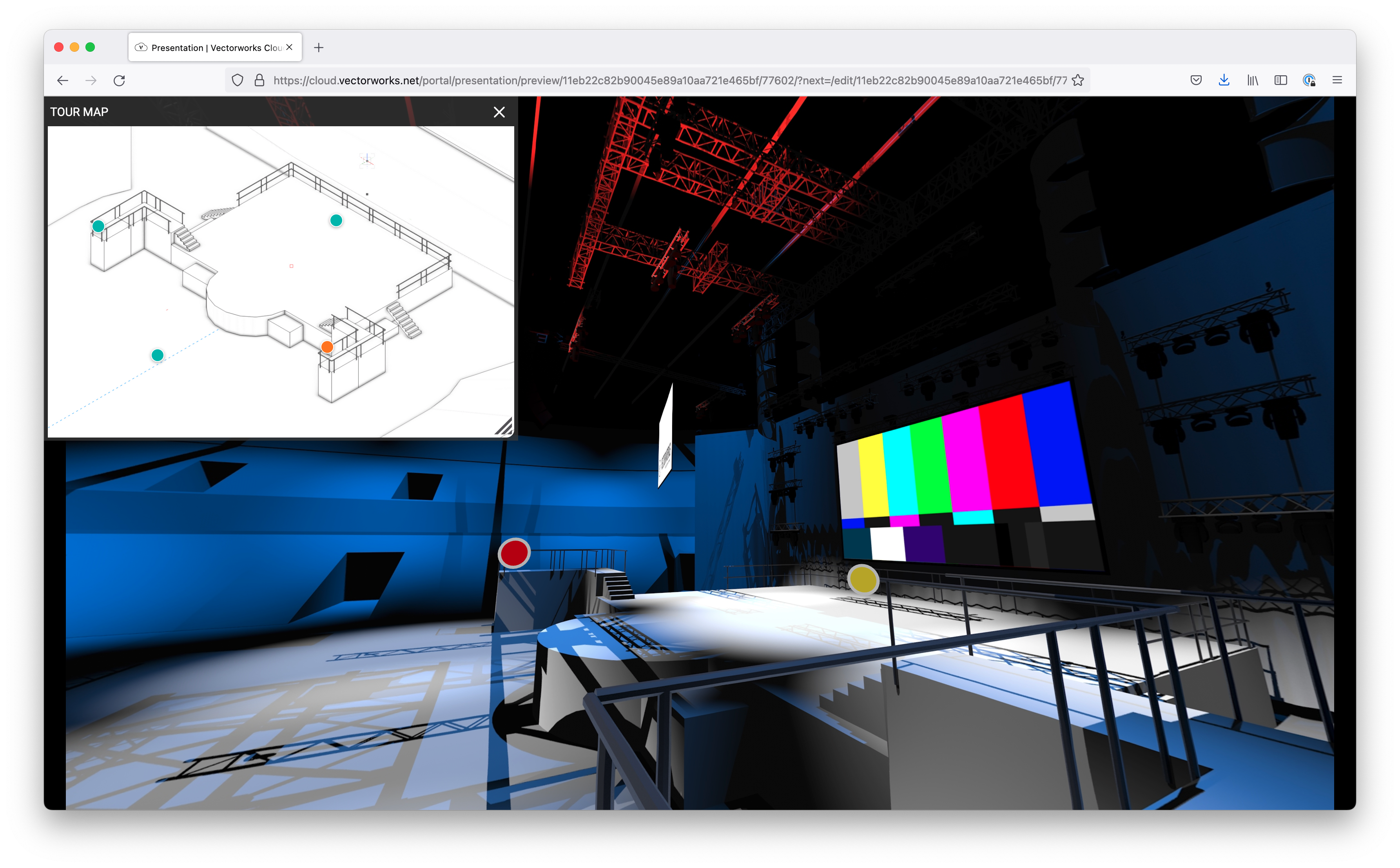The width and height of the screenshot is (1400, 868).
Task: Close the Tour Map panel
Action: point(499,112)
